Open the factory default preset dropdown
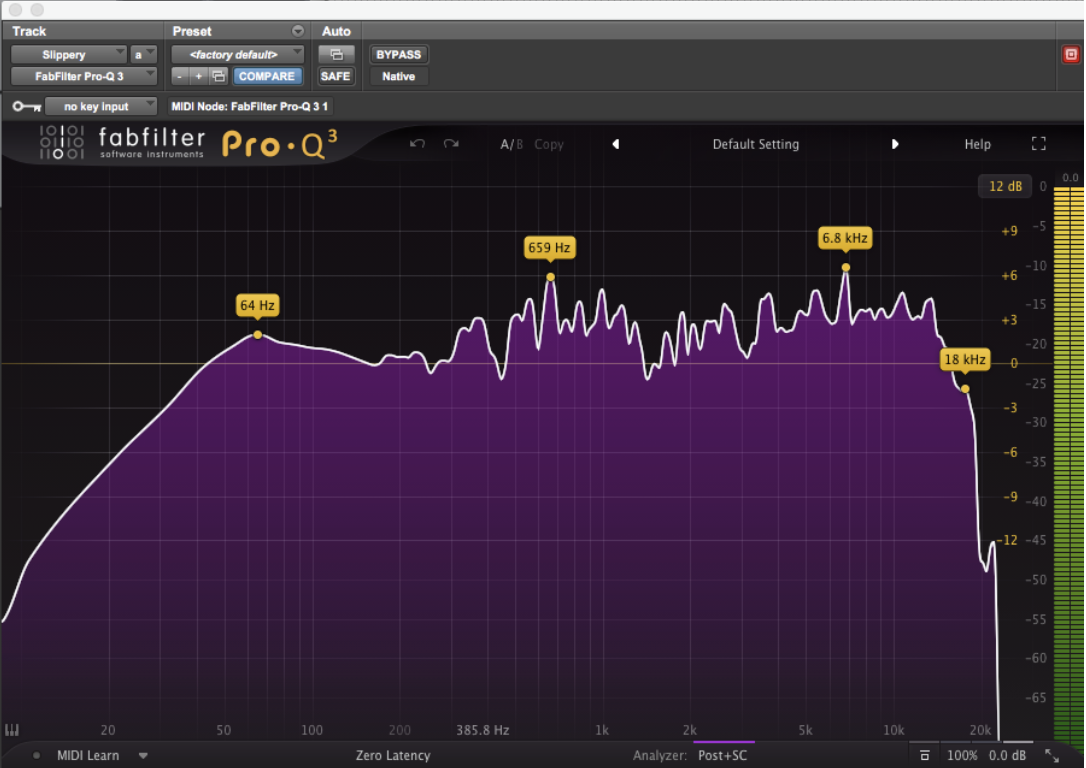The height and width of the screenshot is (768, 1086). (238, 55)
